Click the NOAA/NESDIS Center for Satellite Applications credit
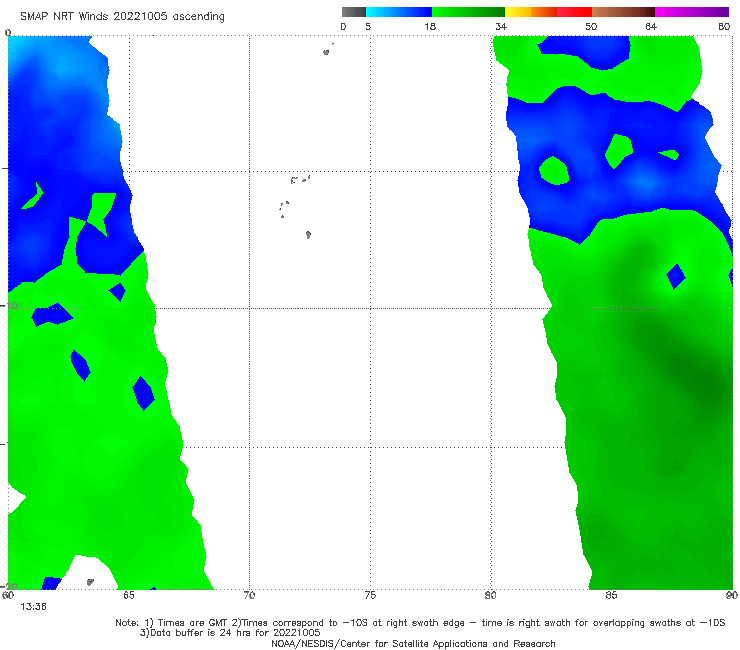 point(413,644)
